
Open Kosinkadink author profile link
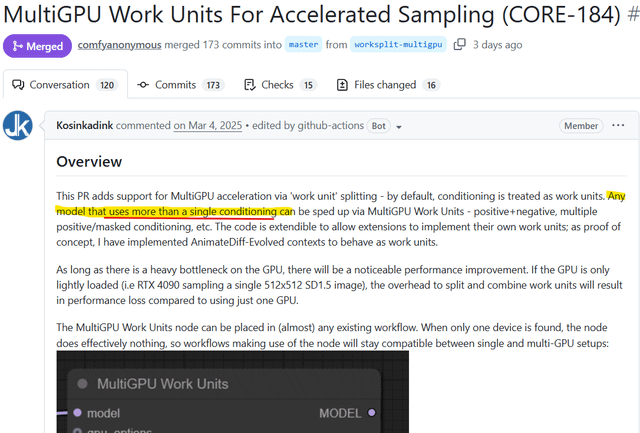coord(84,126)
